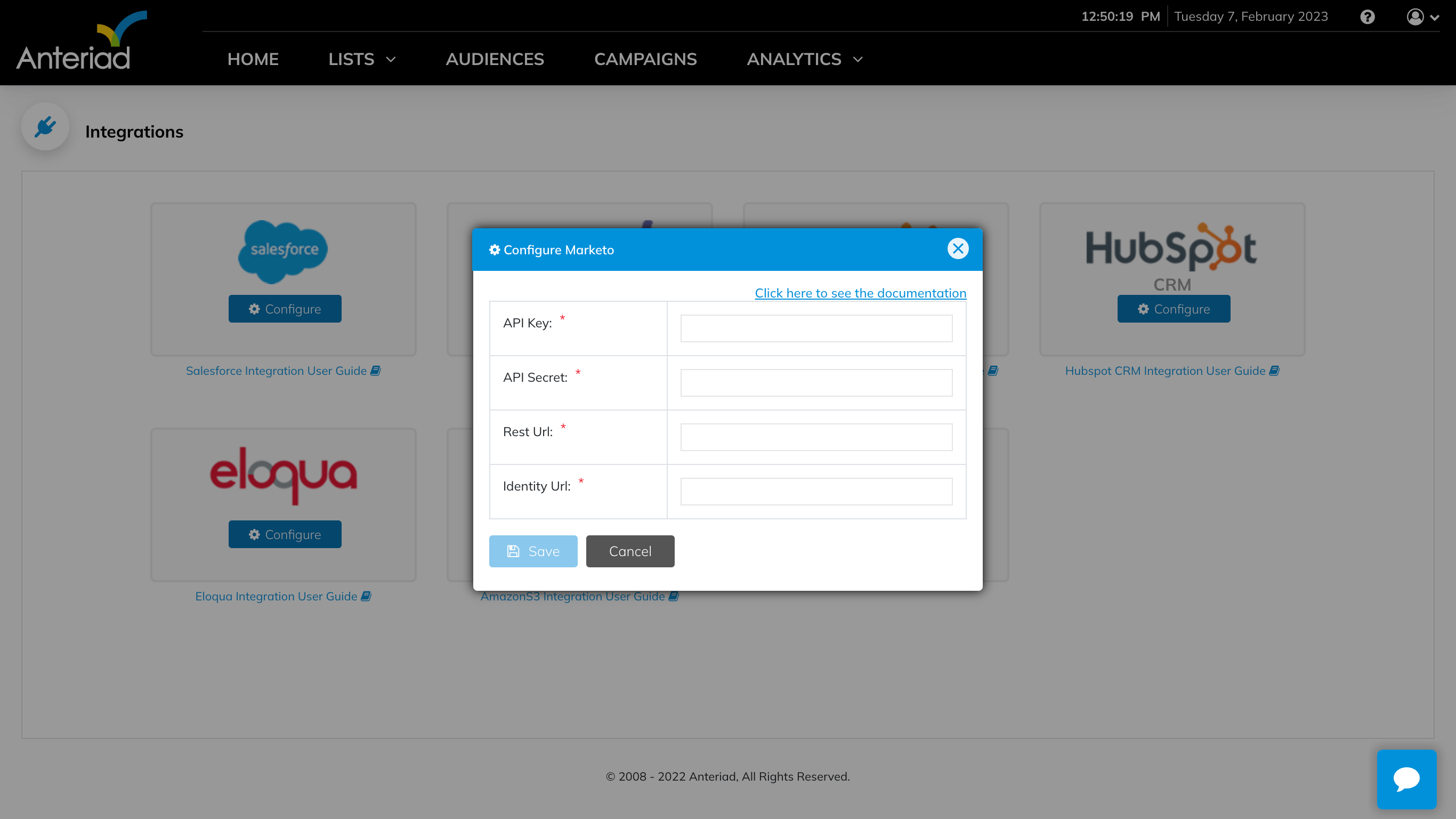Screen dimensions: 1456x819
Task: Click the Integrations plug icon
Action: pos(45,127)
